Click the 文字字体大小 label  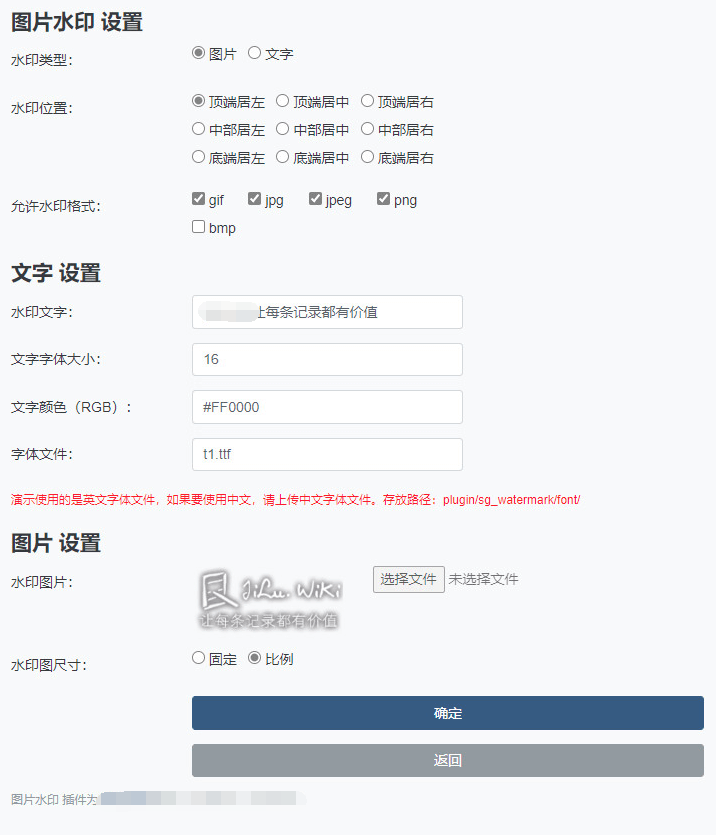pos(56,359)
